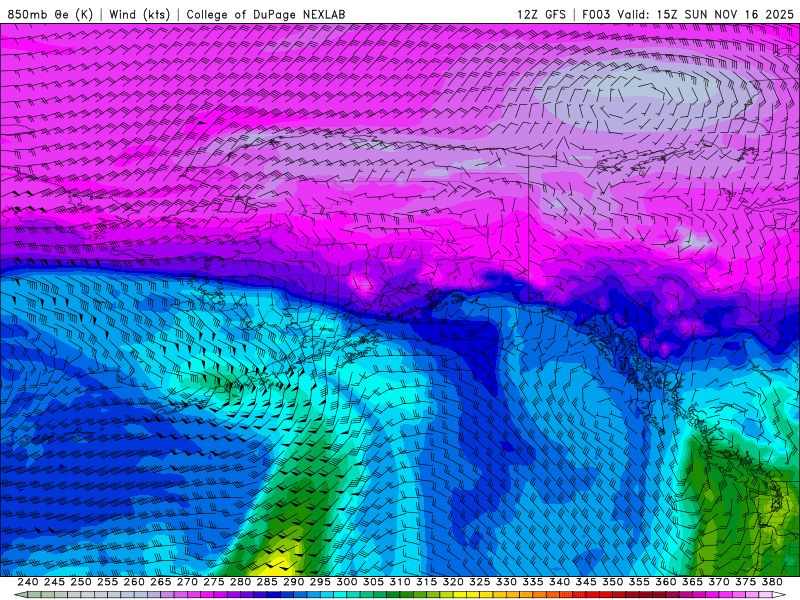Click the 300 scale label

pyautogui.click(x=346, y=582)
